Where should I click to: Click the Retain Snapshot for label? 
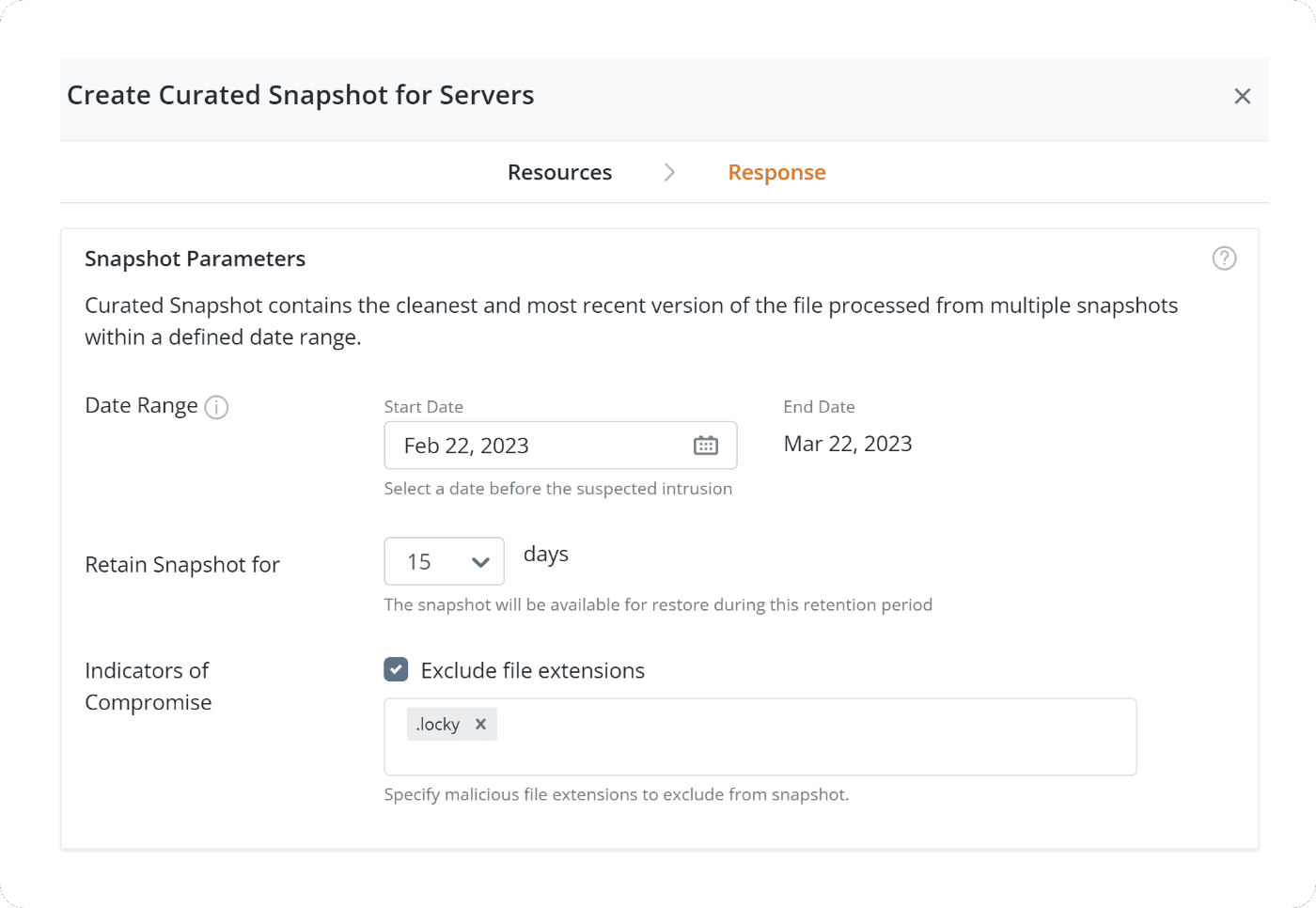coord(182,564)
